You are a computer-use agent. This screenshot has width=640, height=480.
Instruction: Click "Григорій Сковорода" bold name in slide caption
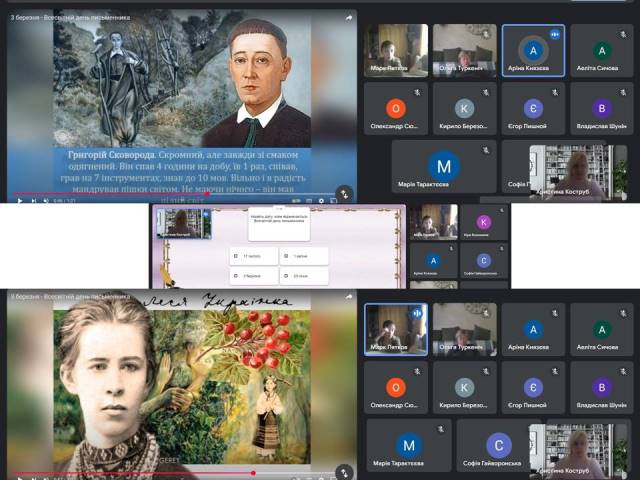[x=111, y=155]
